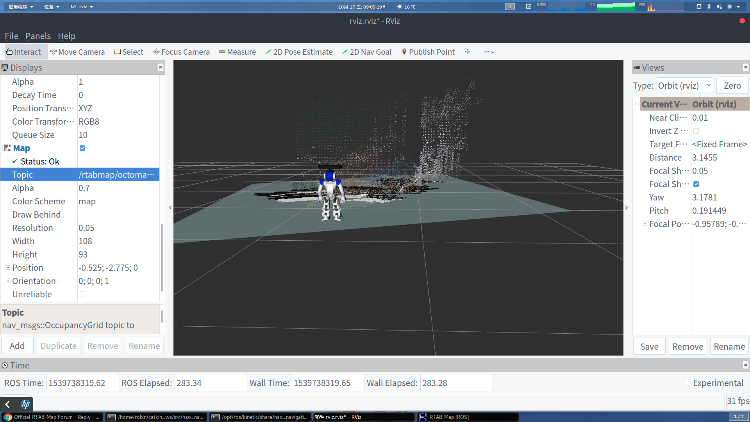The image size is (750, 422).
Task: Click the Add display button
Action: 17,345
